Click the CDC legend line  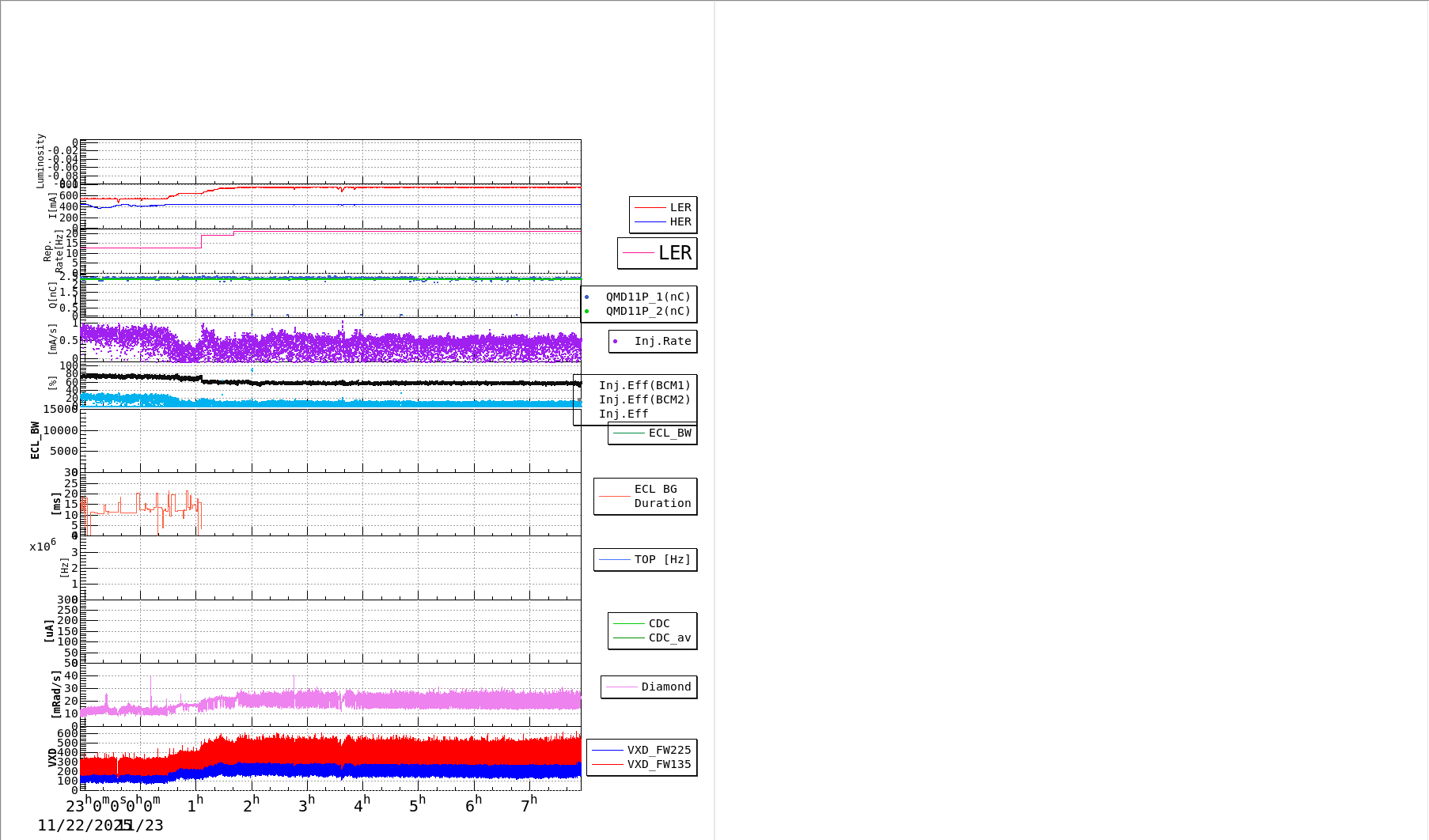630,624
